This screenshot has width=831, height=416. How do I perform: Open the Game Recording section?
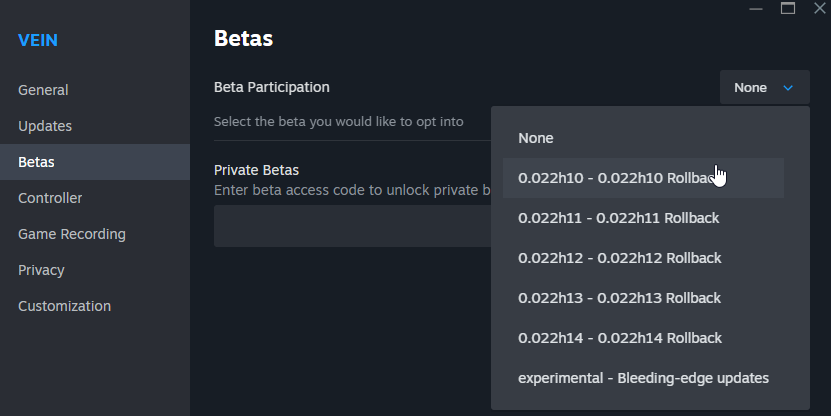pyautogui.click(x=72, y=234)
